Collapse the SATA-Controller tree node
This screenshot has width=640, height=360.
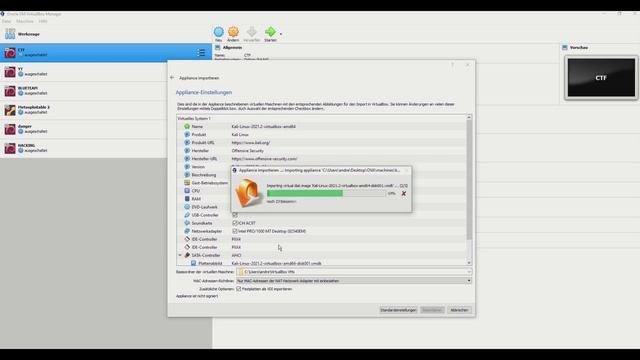(x=180, y=255)
